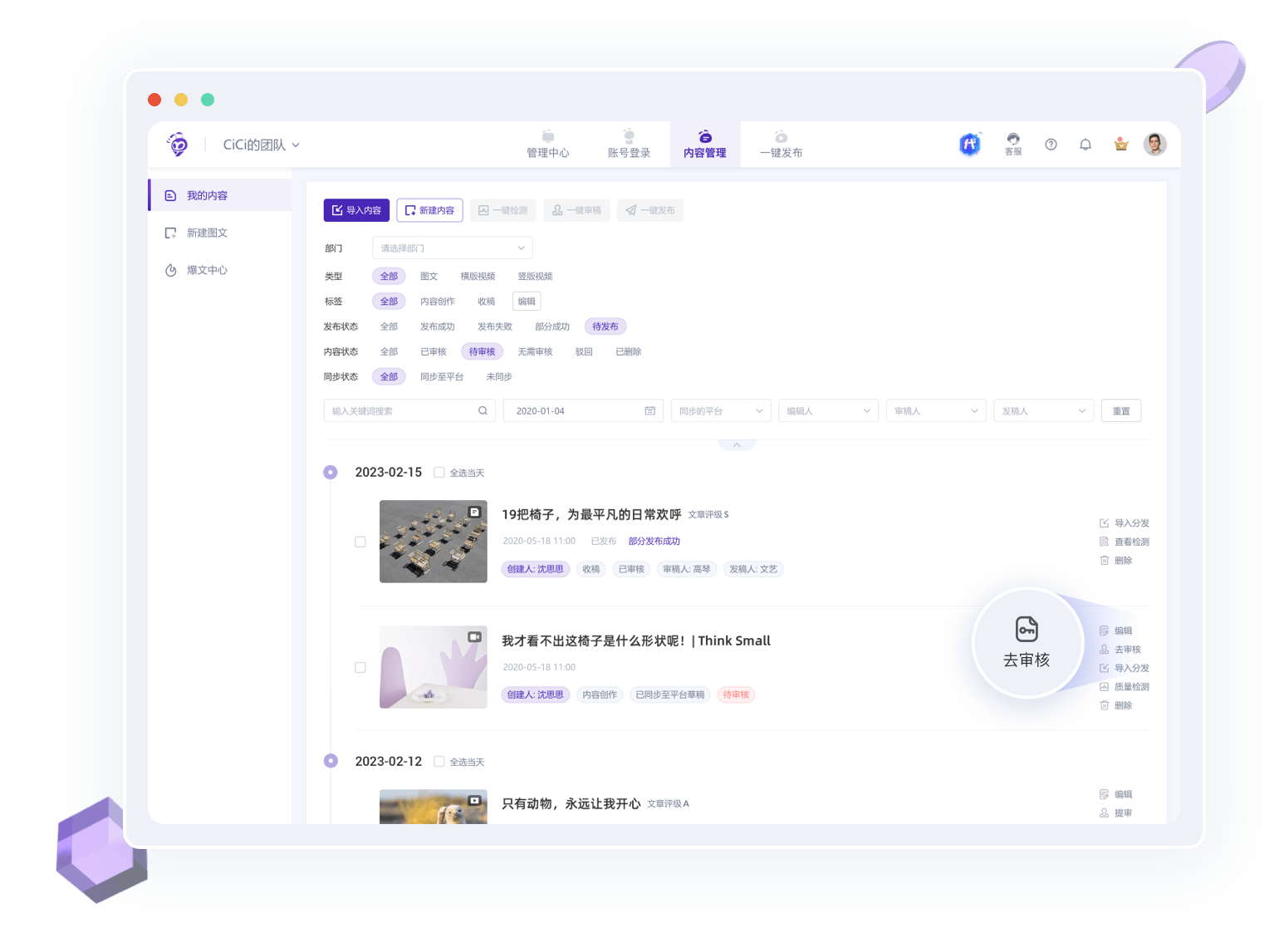Click the 导入内容 import button
Image resolution: width=1284 pixels, height=952 pixels.
coord(356,209)
